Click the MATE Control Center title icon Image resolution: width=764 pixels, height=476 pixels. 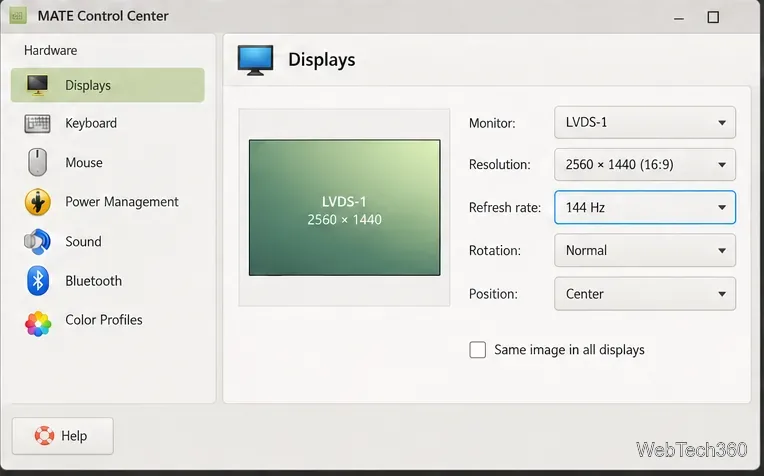pyautogui.click(x=18, y=16)
